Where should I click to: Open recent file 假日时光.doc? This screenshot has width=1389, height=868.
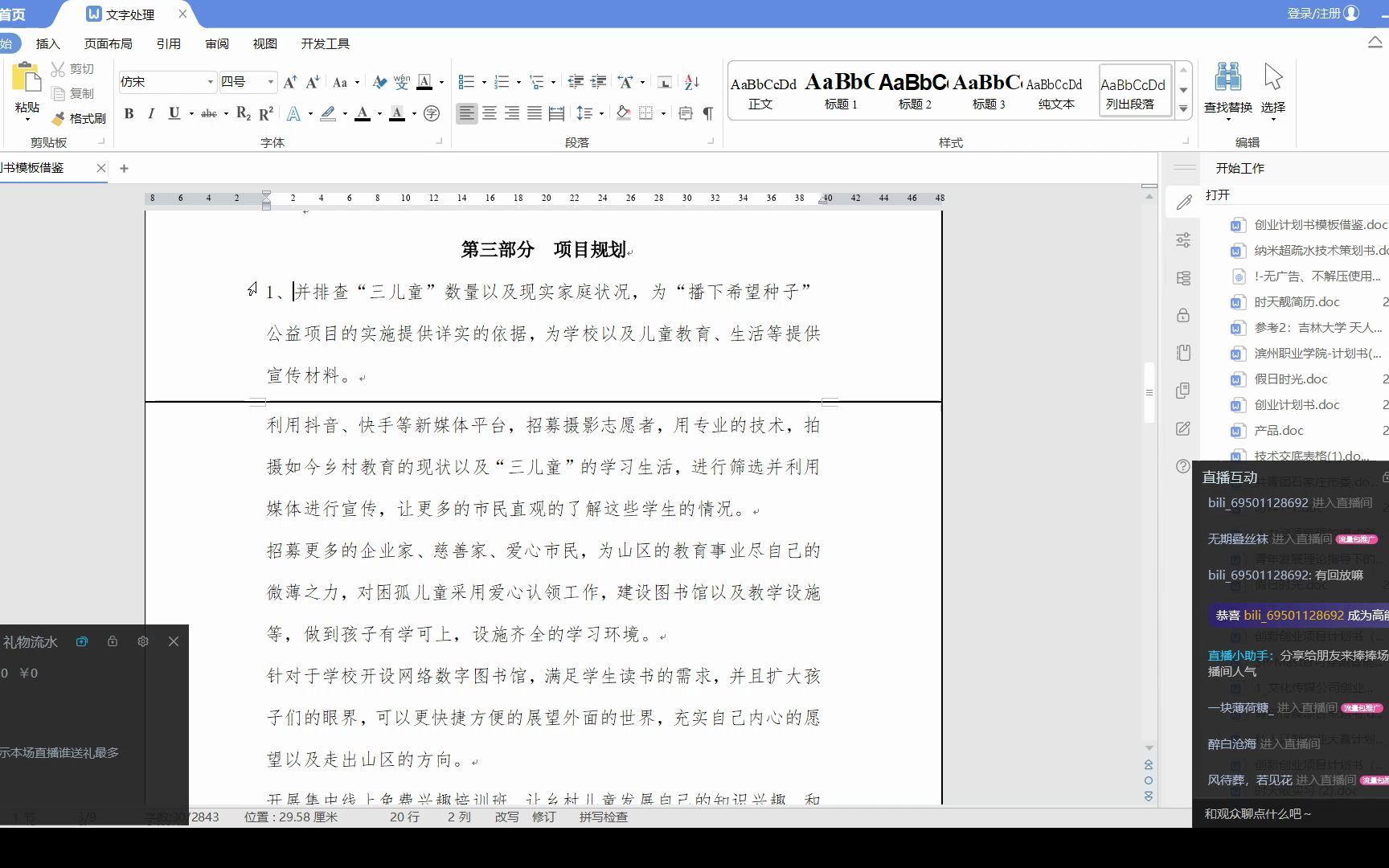click(1291, 379)
